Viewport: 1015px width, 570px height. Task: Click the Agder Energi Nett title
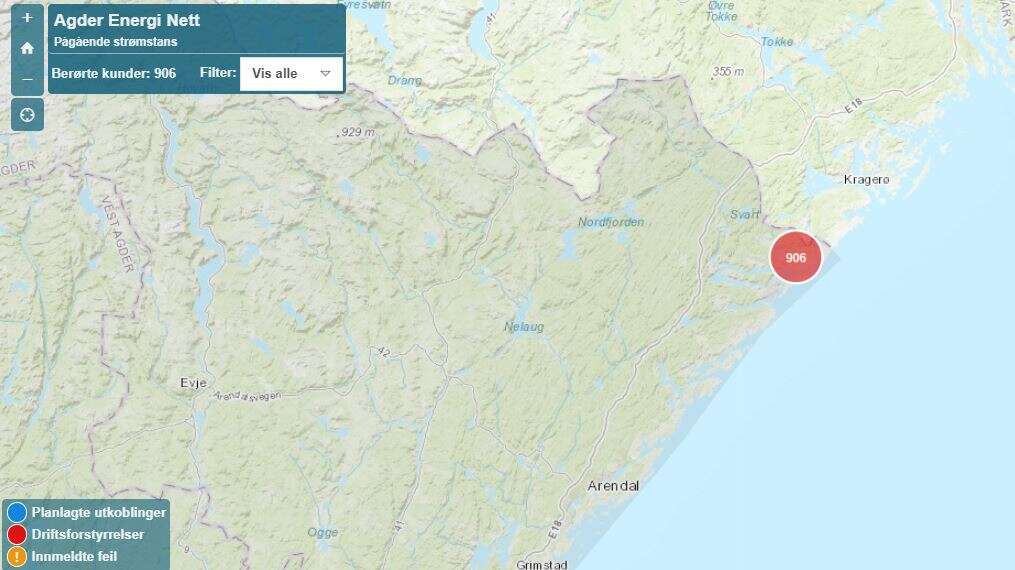[x=127, y=20]
